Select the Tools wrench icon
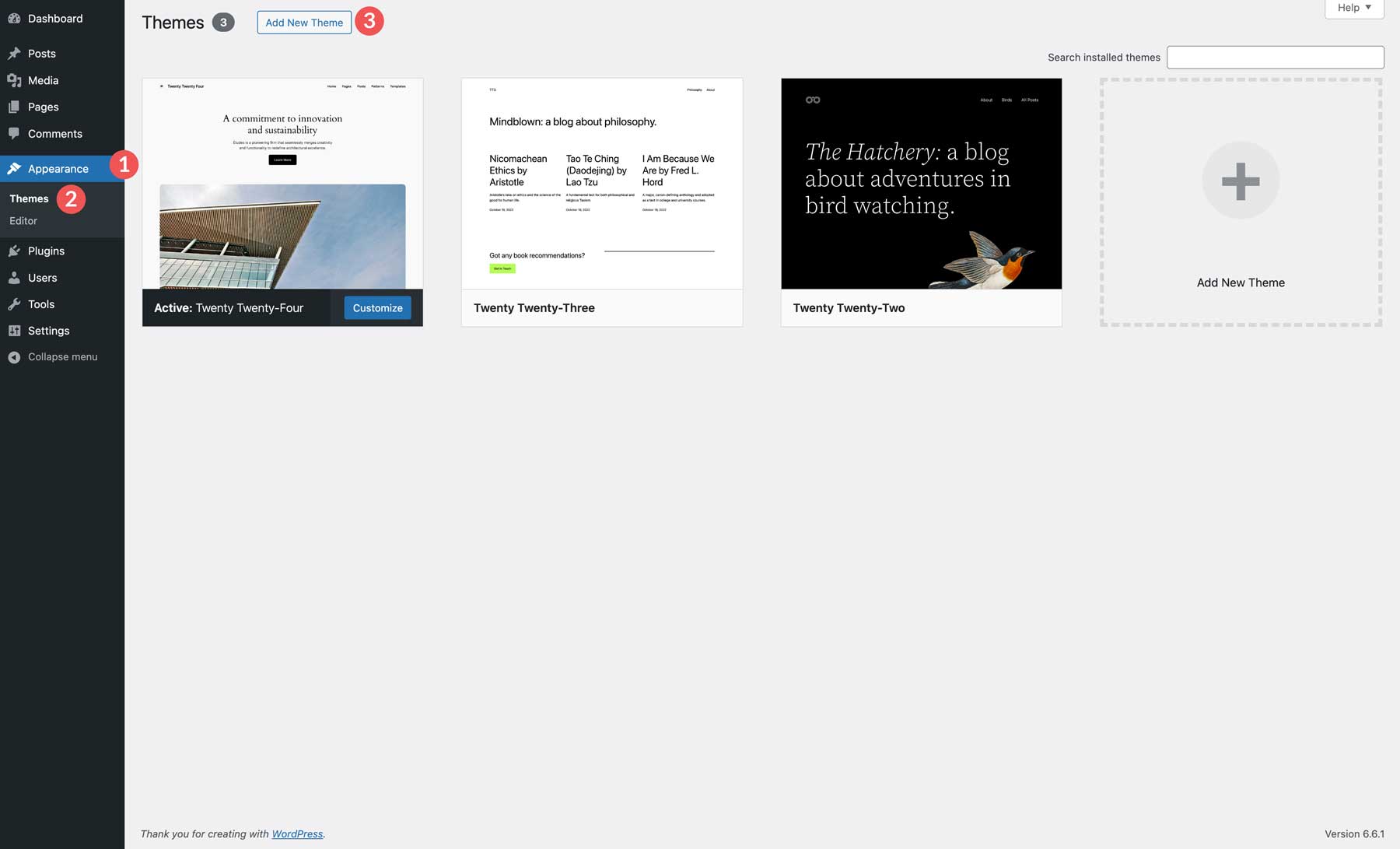Image resolution: width=1400 pixels, height=849 pixels. click(14, 303)
